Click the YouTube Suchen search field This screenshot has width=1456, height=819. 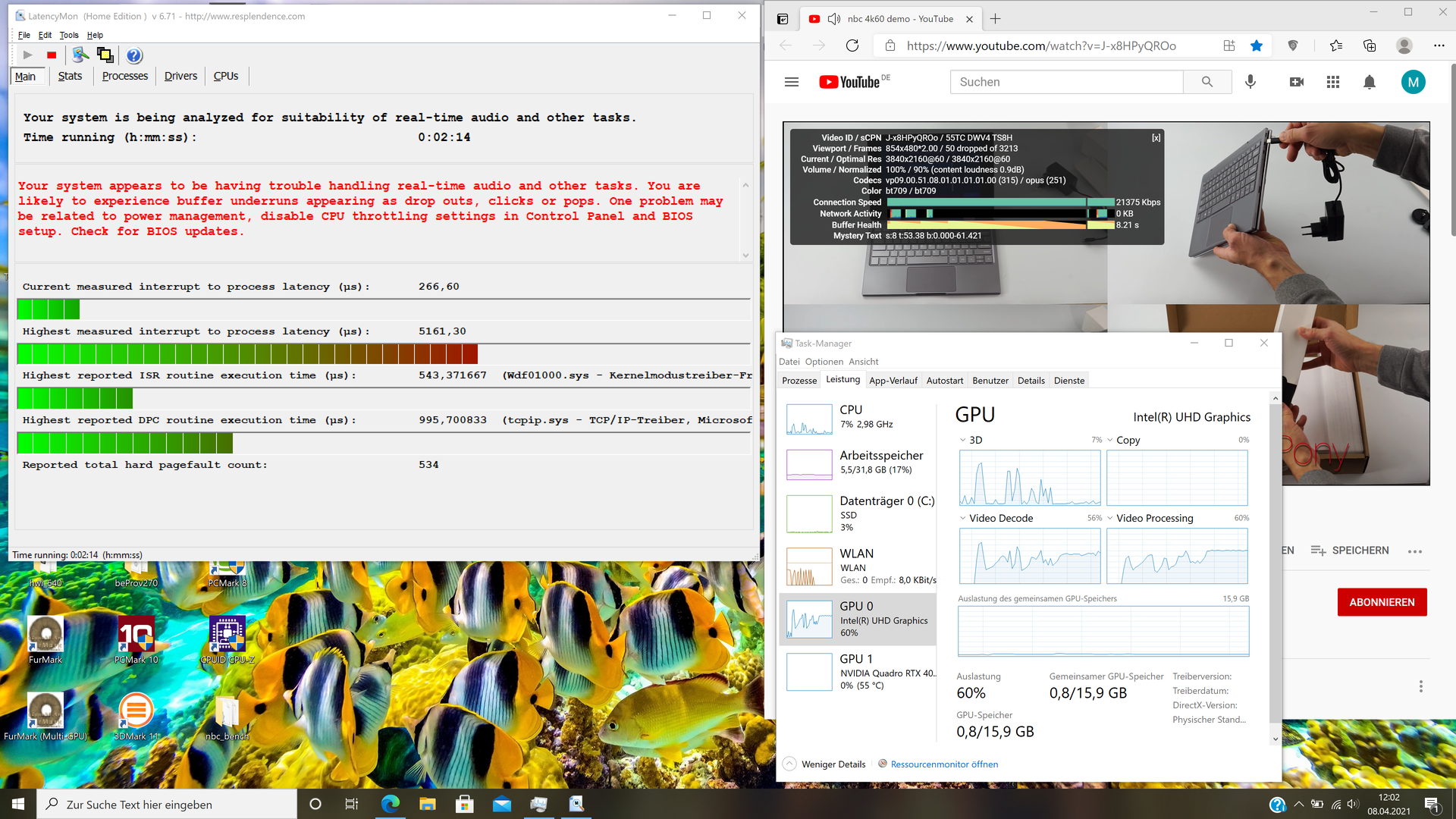(1066, 82)
